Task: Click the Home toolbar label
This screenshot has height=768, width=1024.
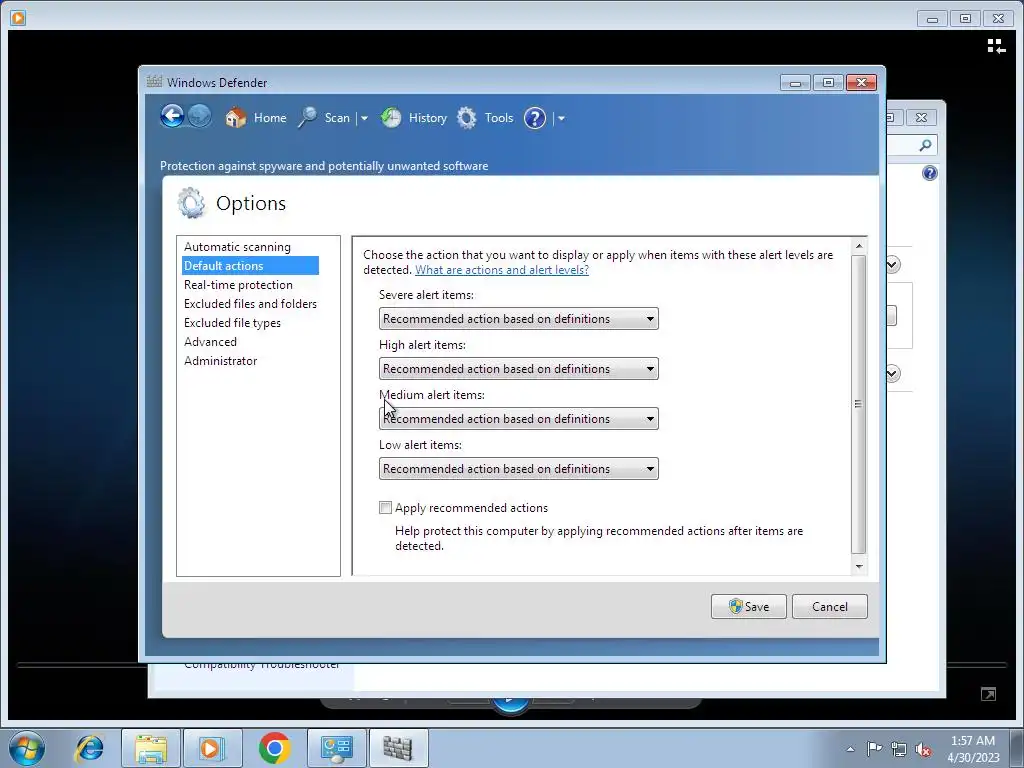Action: (270, 118)
